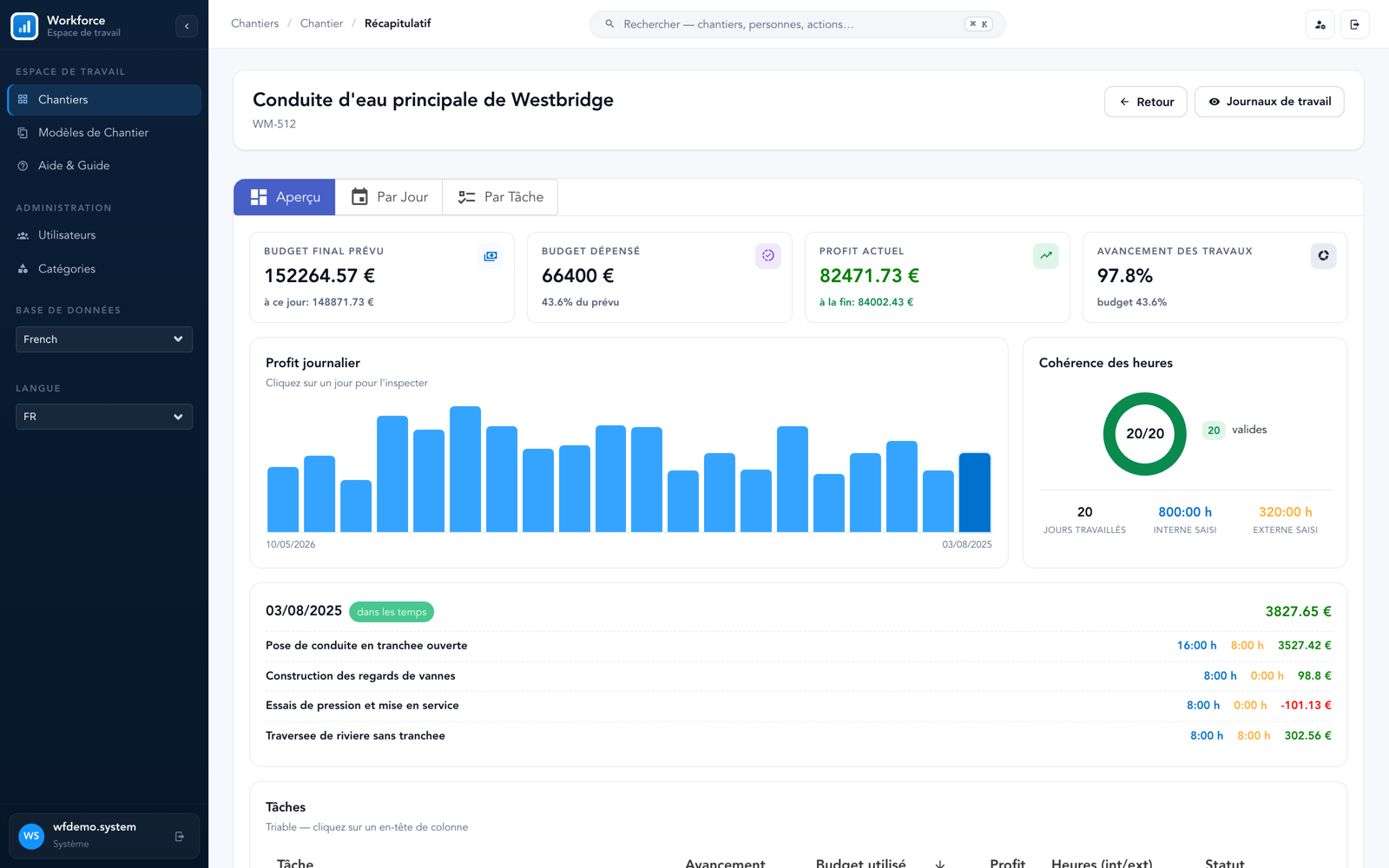This screenshot has width=1389, height=868.
Task: Select the dark blue last bar in Profit journalier
Action: pos(974,492)
